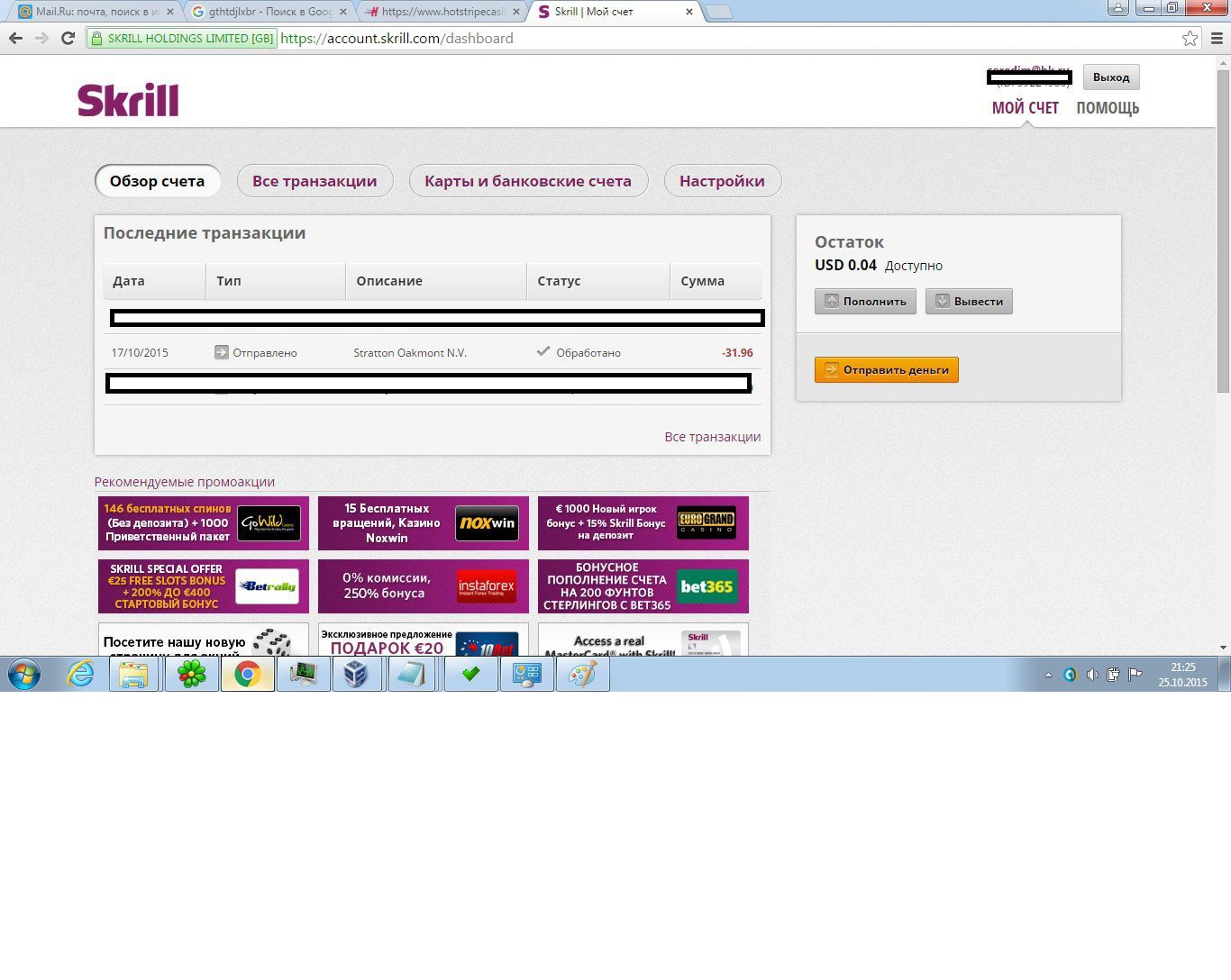The width and height of the screenshot is (1231, 980).
Task: View the SKRILL HOLDINGS LIMITED certificate badge
Action: coord(181,39)
